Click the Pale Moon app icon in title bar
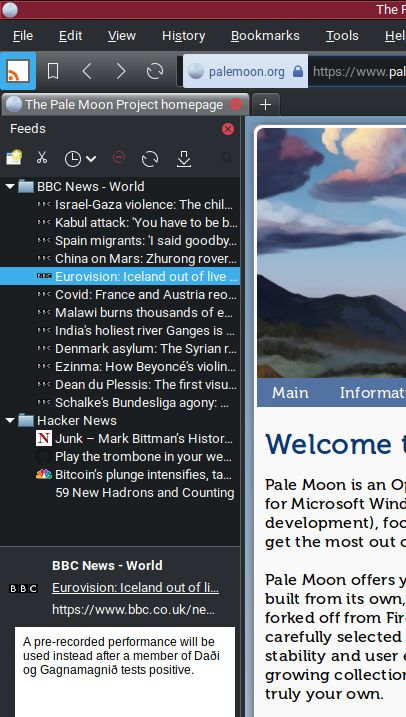 10,10
